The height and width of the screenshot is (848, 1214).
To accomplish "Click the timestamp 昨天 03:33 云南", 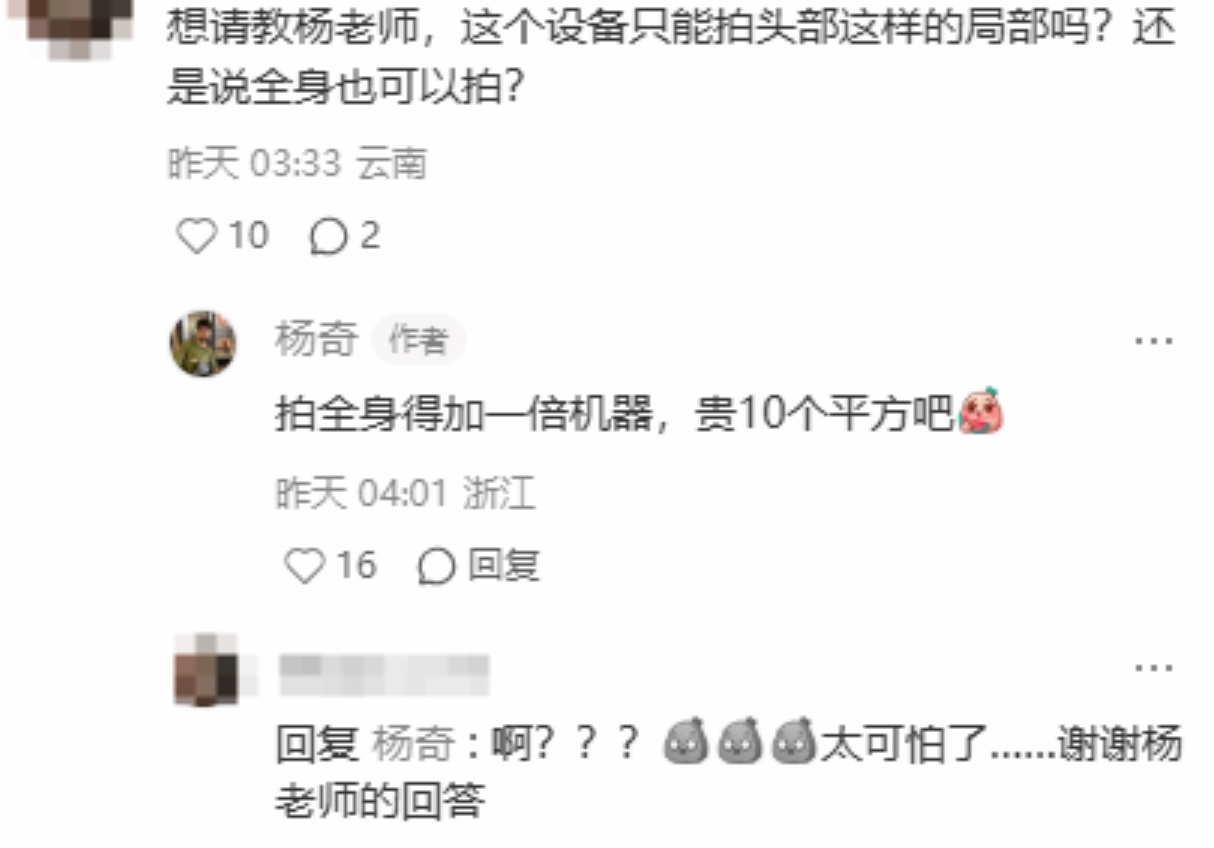I will click(x=297, y=164).
